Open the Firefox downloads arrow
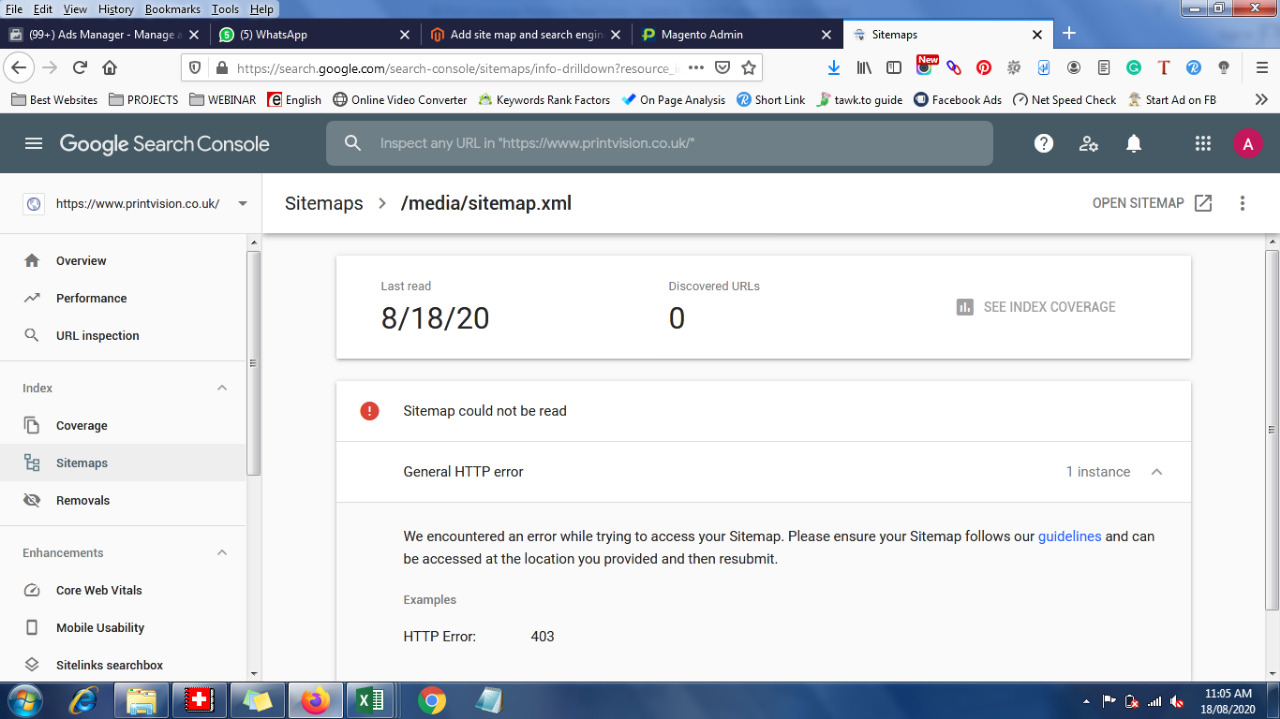 833,67
